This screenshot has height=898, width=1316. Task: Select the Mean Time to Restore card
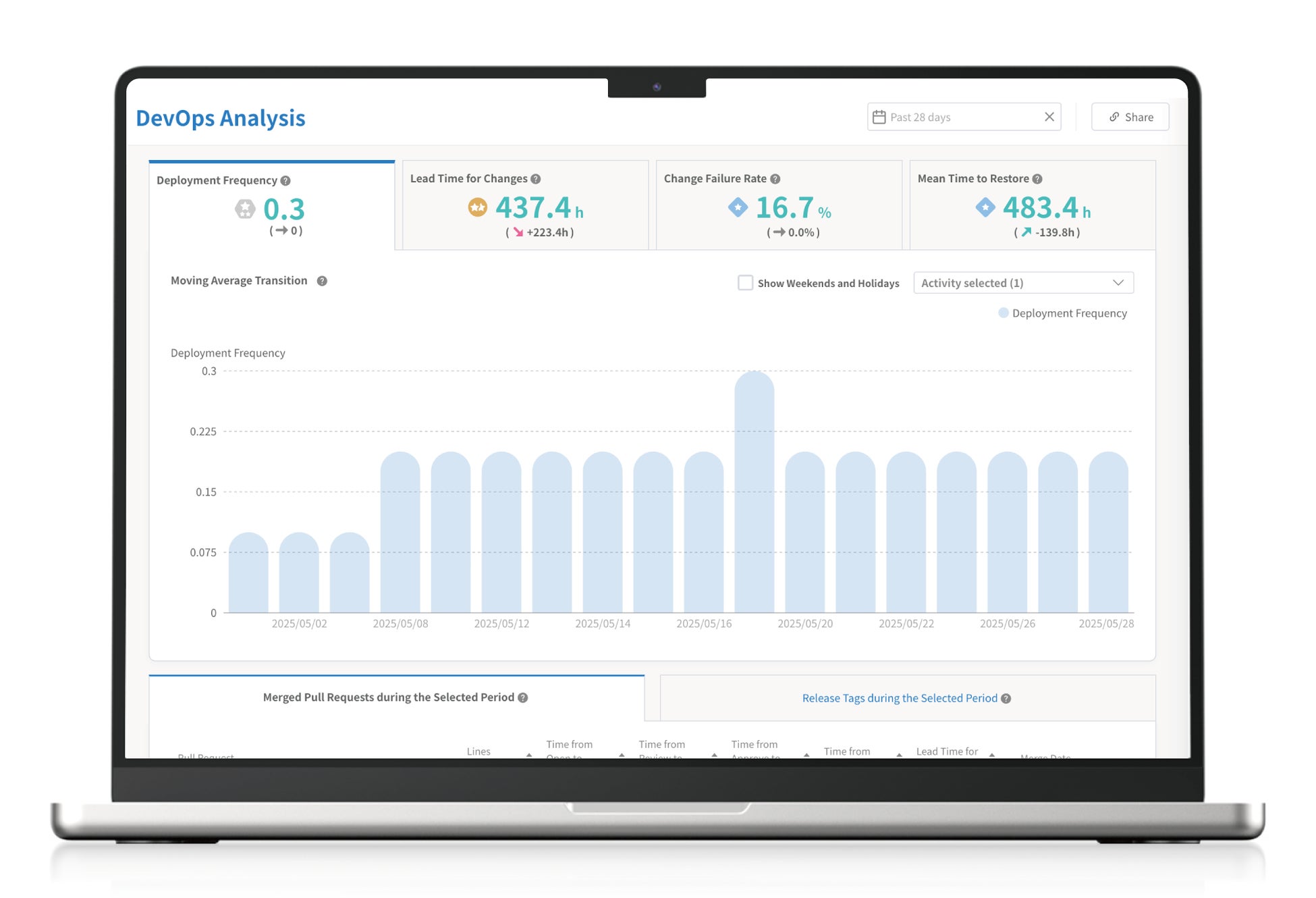pos(1032,205)
